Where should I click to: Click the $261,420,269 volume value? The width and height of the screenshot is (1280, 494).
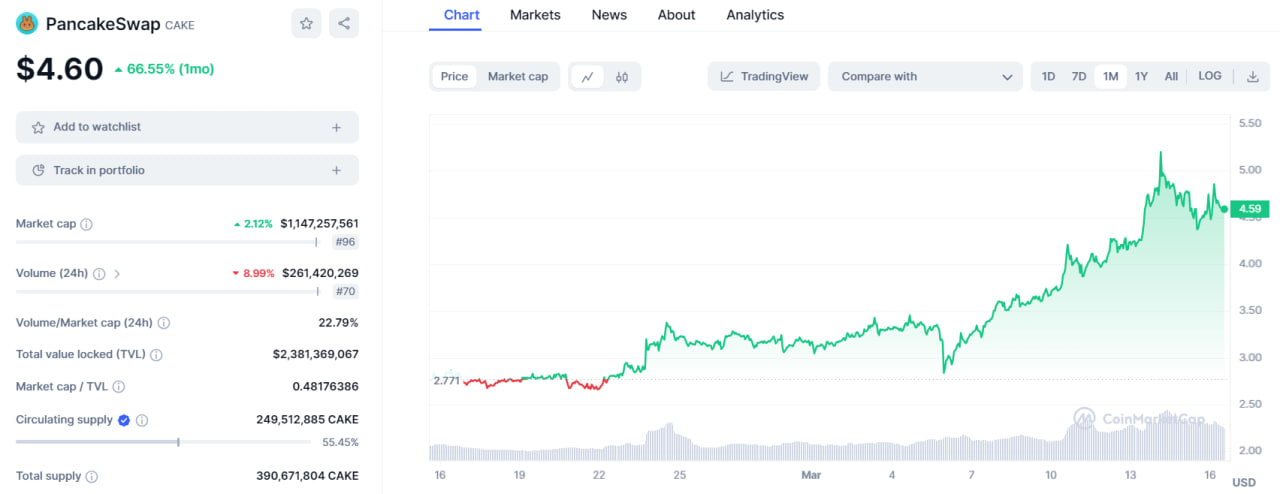coord(319,273)
